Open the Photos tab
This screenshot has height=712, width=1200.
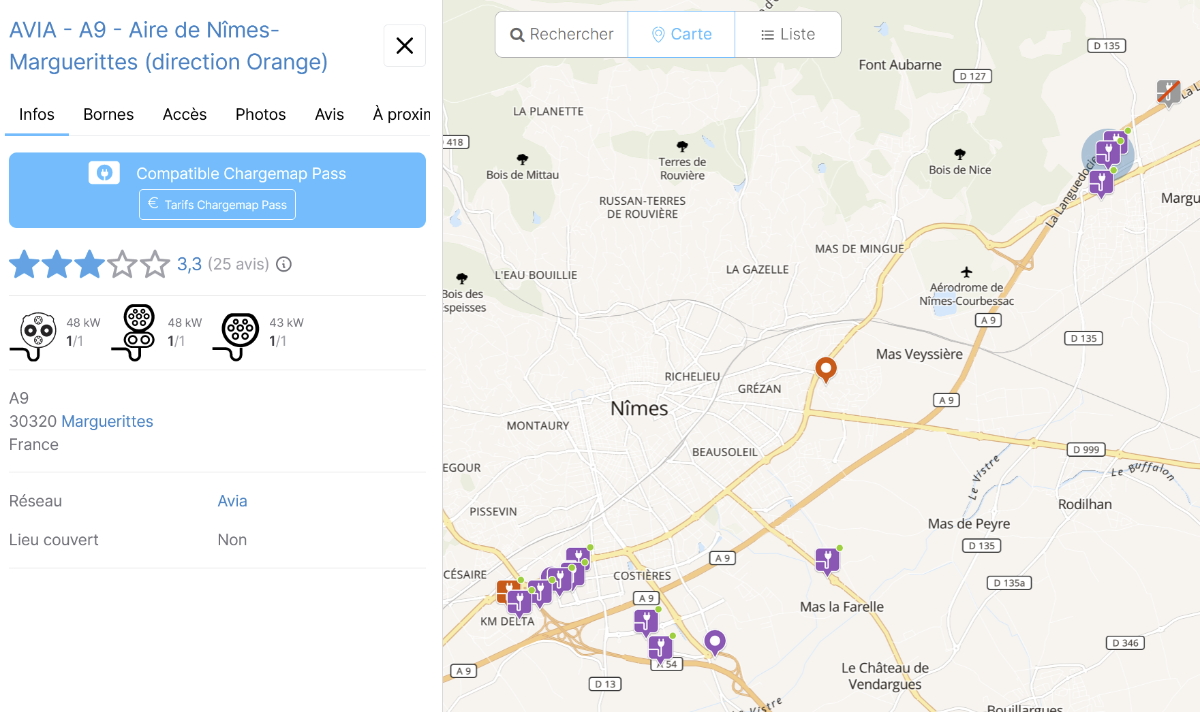pyautogui.click(x=261, y=115)
